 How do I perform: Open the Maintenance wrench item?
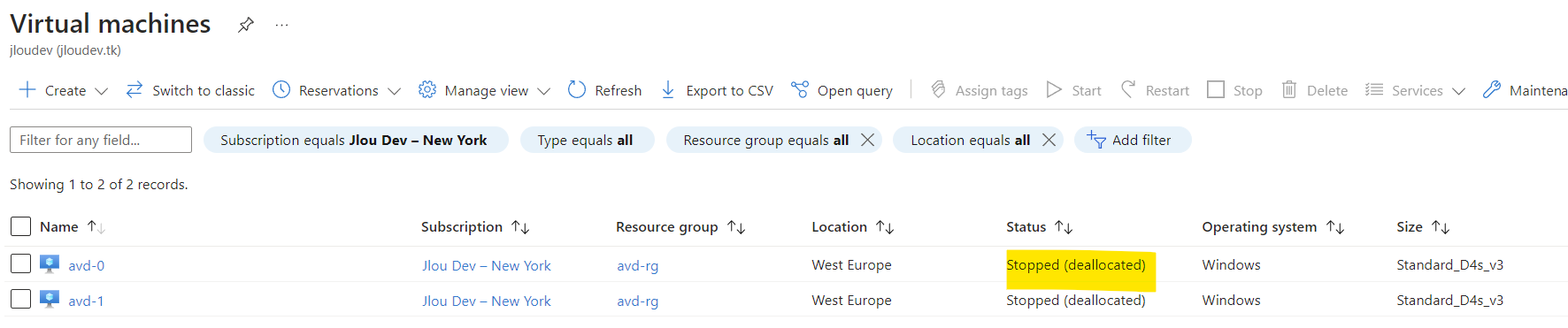click(1525, 90)
